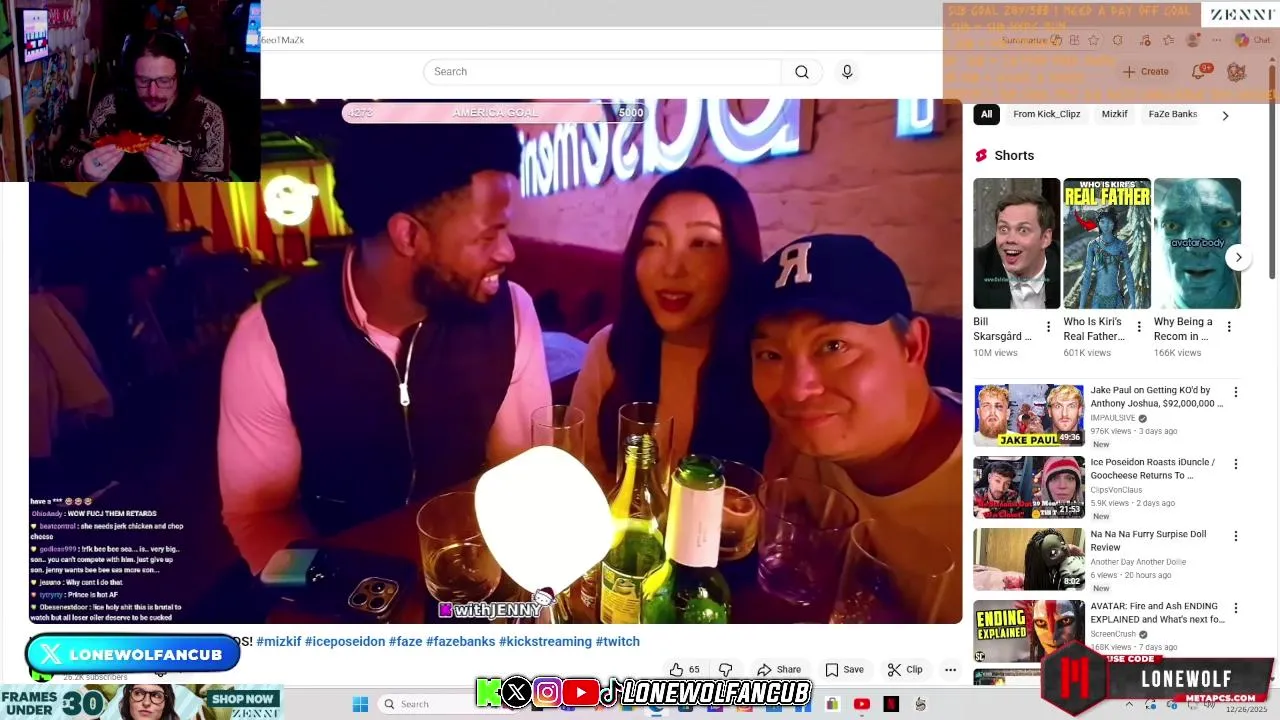This screenshot has height=720, width=1280.
Task: Start voice search with microphone icon
Action: pos(847,72)
